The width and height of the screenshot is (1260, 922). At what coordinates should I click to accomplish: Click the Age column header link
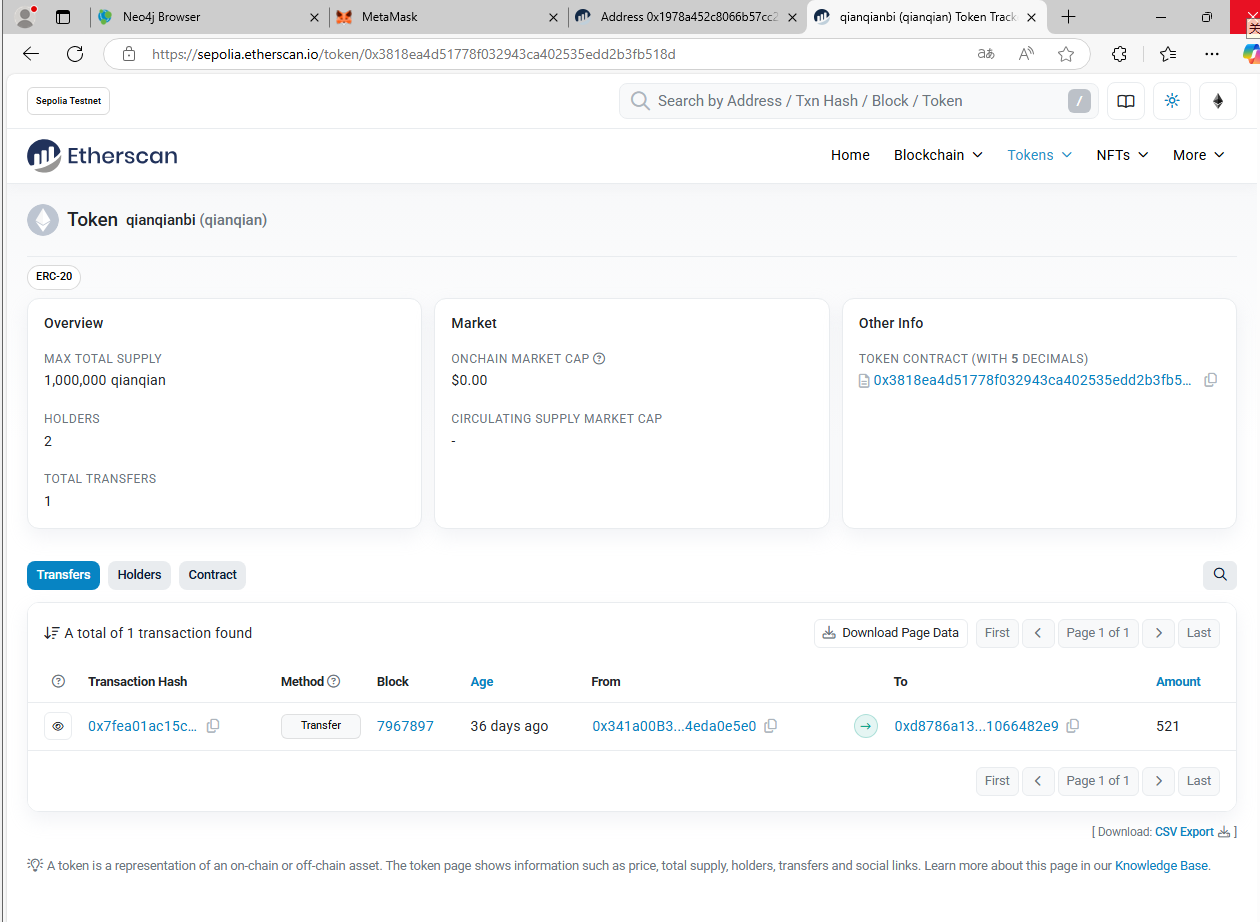point(482,682)
